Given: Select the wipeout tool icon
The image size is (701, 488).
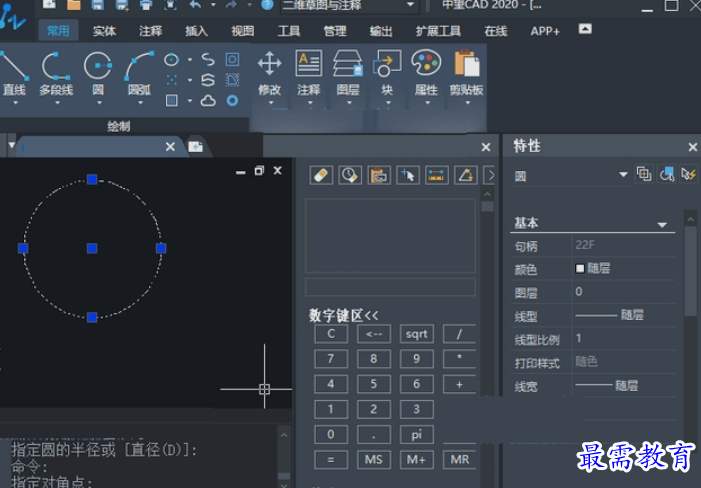Looking at the screenshot, I should pos(232,80).
